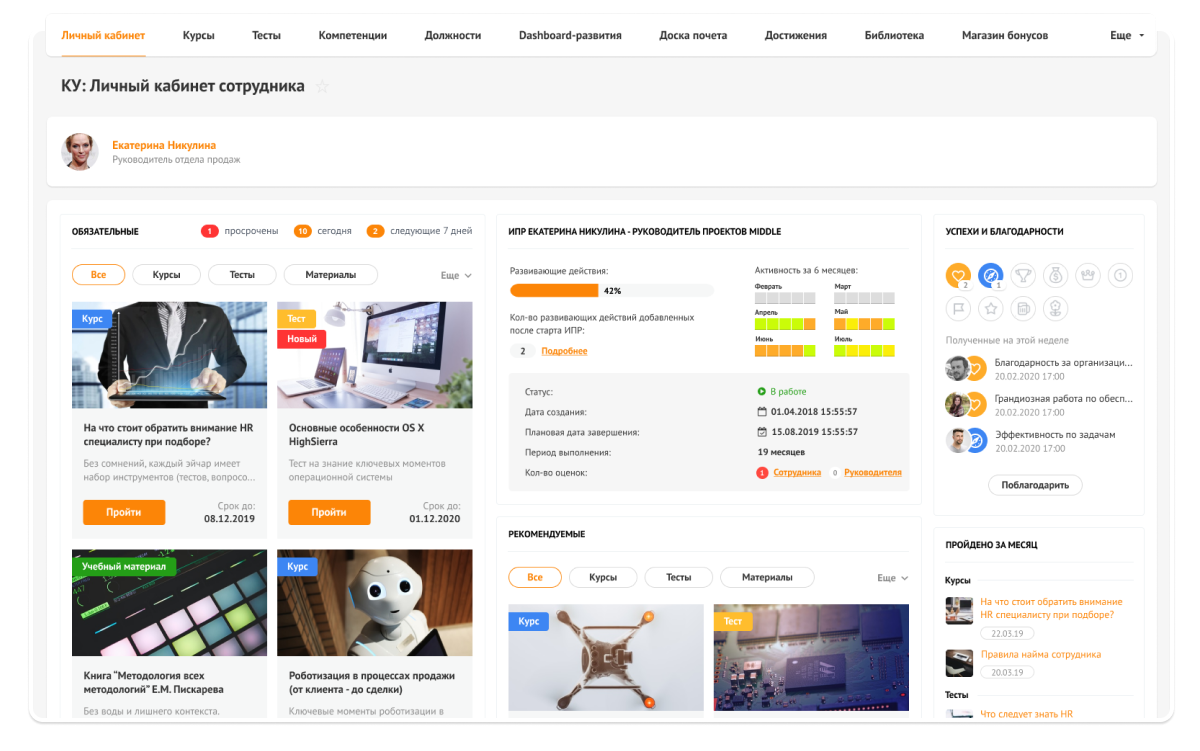Go to 'Доска почета' tab
The width and height of the screenshot is (1200, 751).
click(693, 35)
